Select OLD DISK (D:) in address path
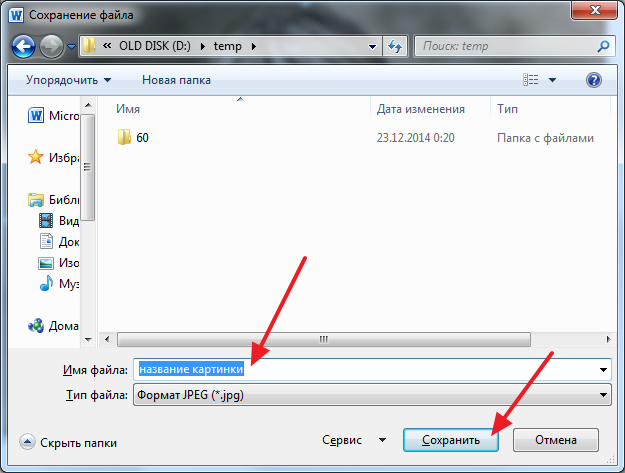Viewport: 625px width, 473px height. coord(155,46)
